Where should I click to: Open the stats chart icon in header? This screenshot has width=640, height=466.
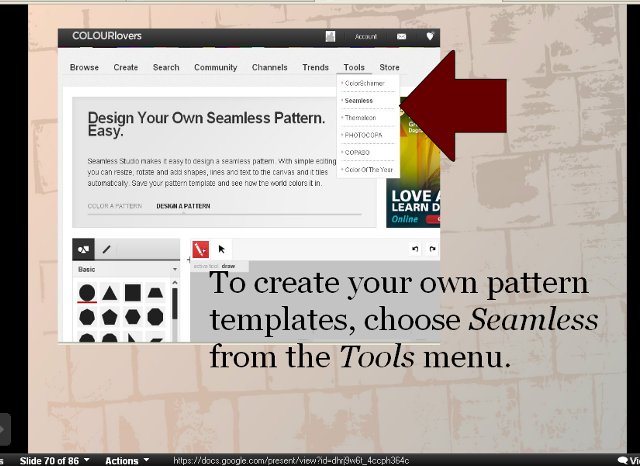click(x=330, y=36)
